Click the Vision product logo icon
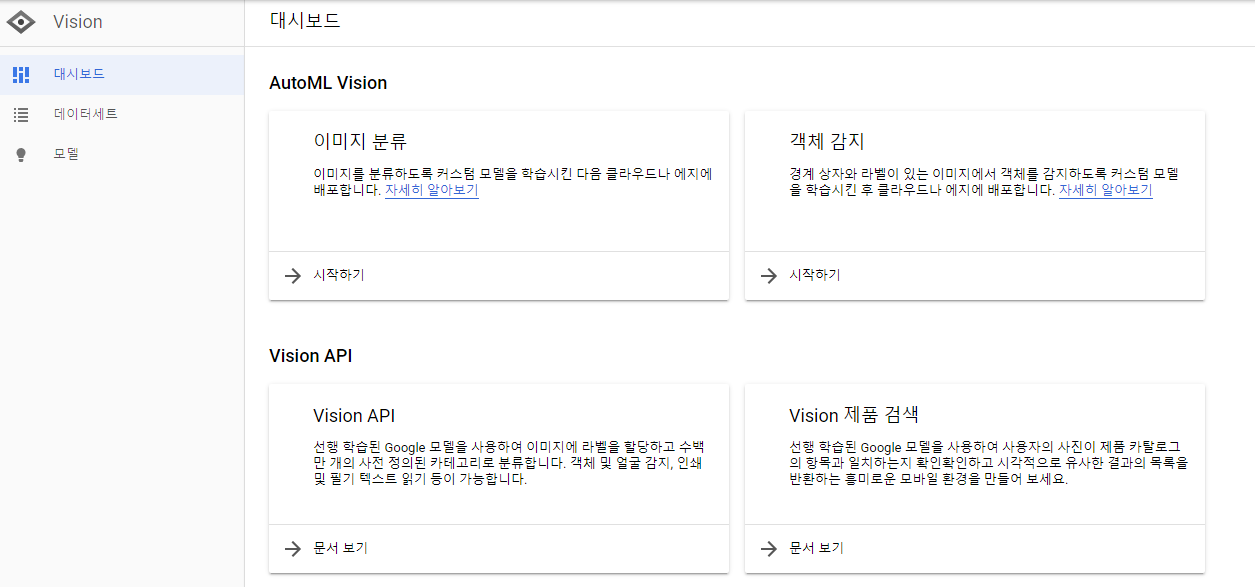Screen dimensions: 1255x587 tap(21, 22)
